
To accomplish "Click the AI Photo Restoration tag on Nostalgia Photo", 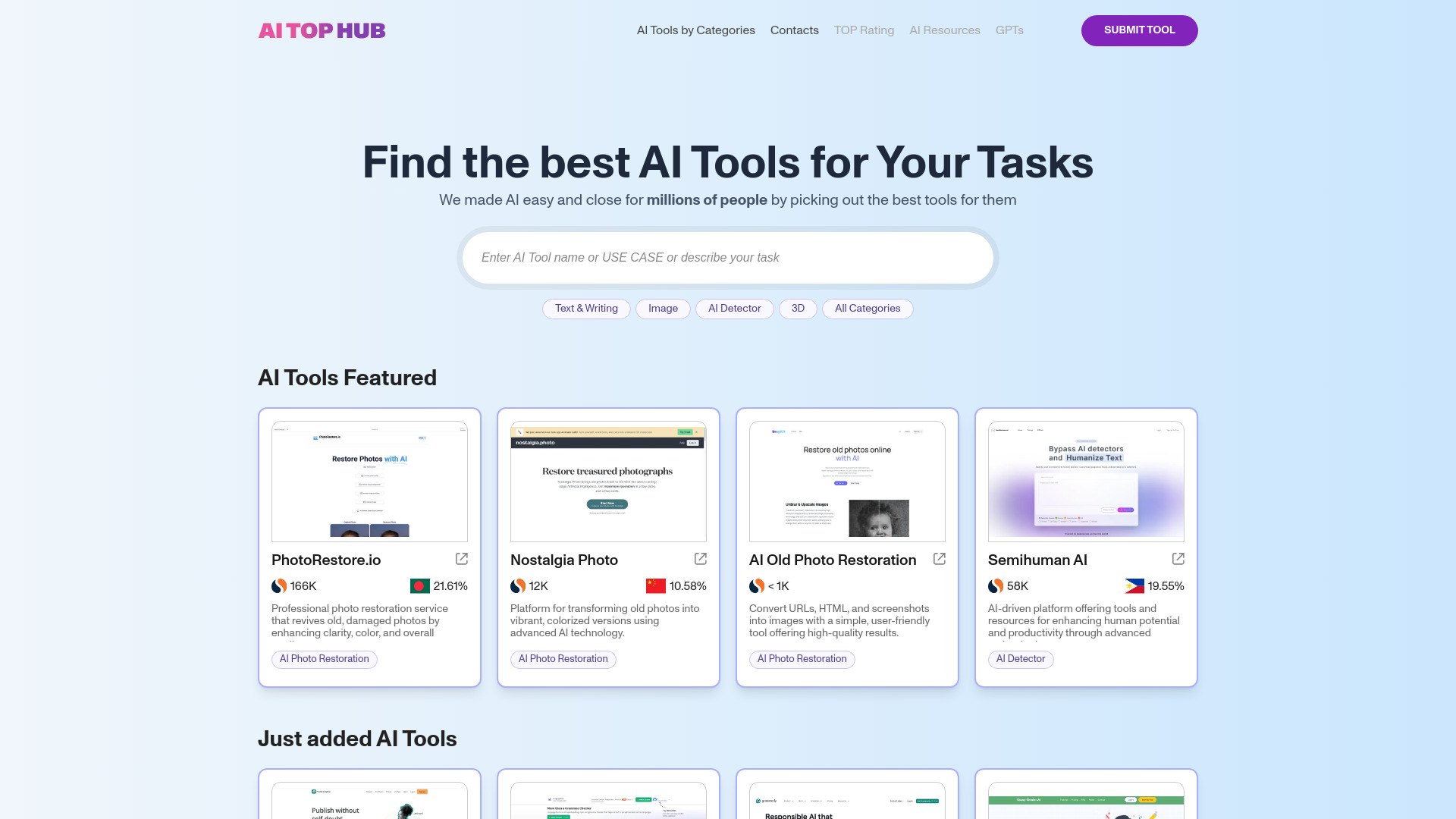I will [563, 659].
